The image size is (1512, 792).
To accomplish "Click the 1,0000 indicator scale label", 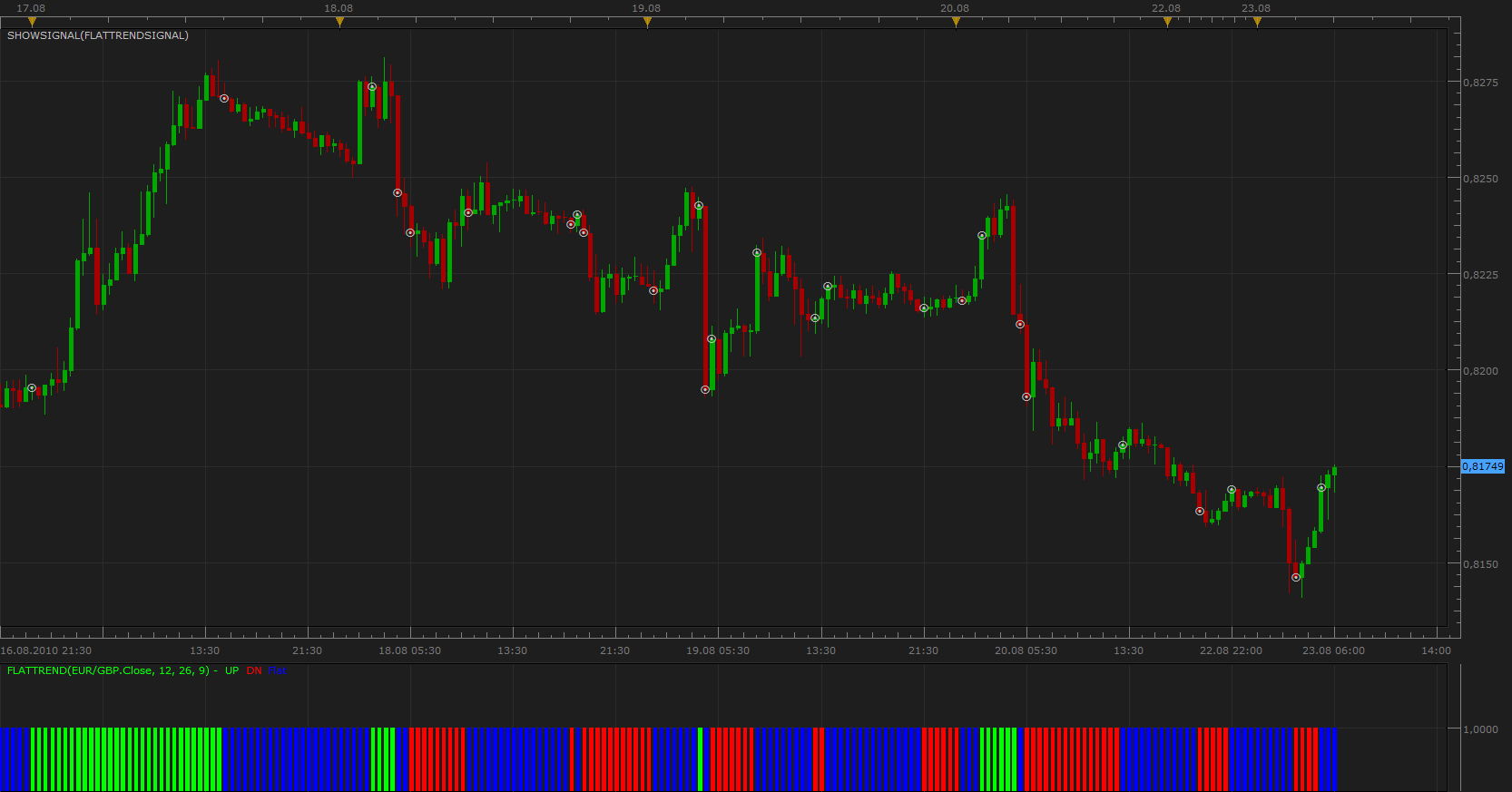I will (x=1480, y=729).
